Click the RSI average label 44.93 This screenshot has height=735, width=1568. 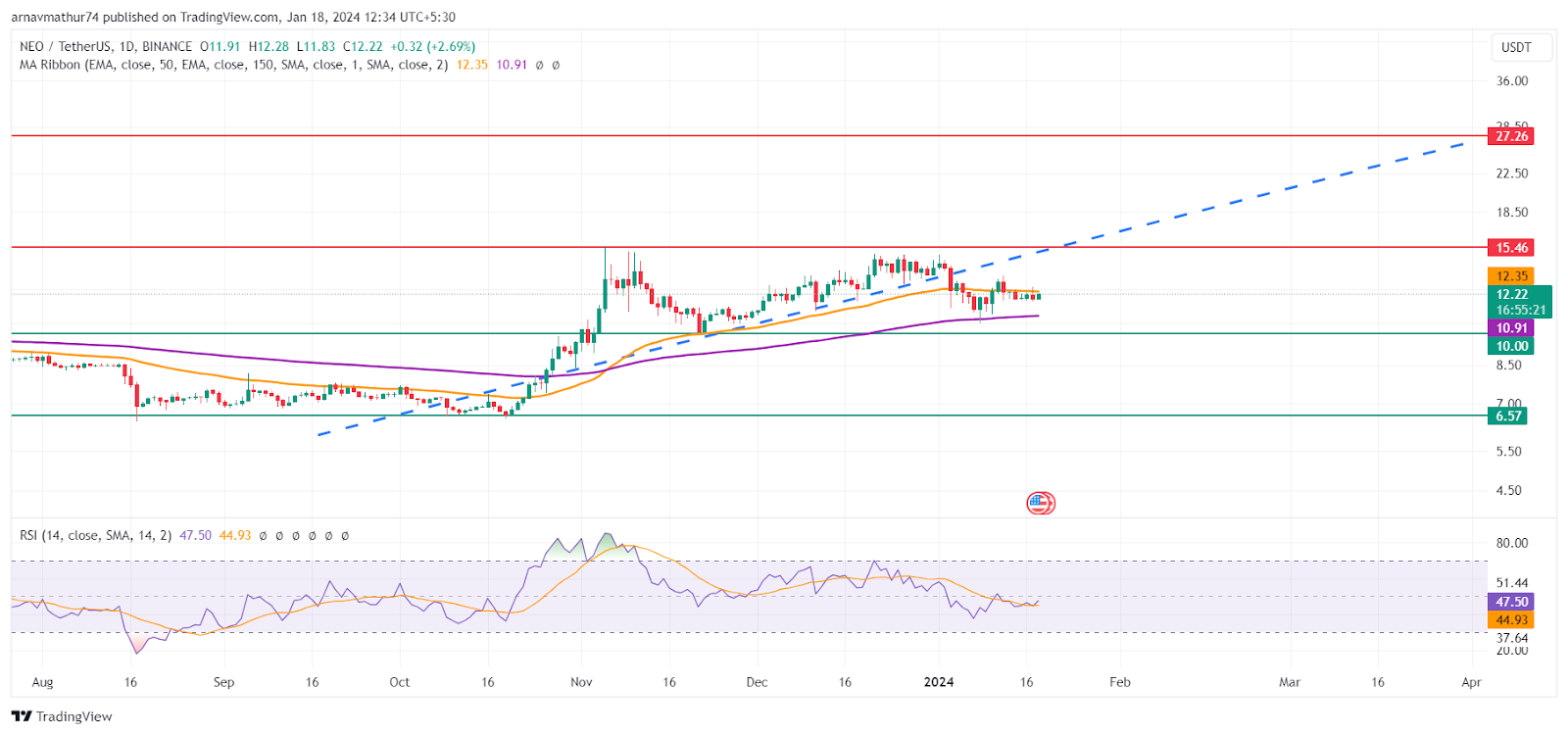pyautogui.click(x=1511, y=620)
